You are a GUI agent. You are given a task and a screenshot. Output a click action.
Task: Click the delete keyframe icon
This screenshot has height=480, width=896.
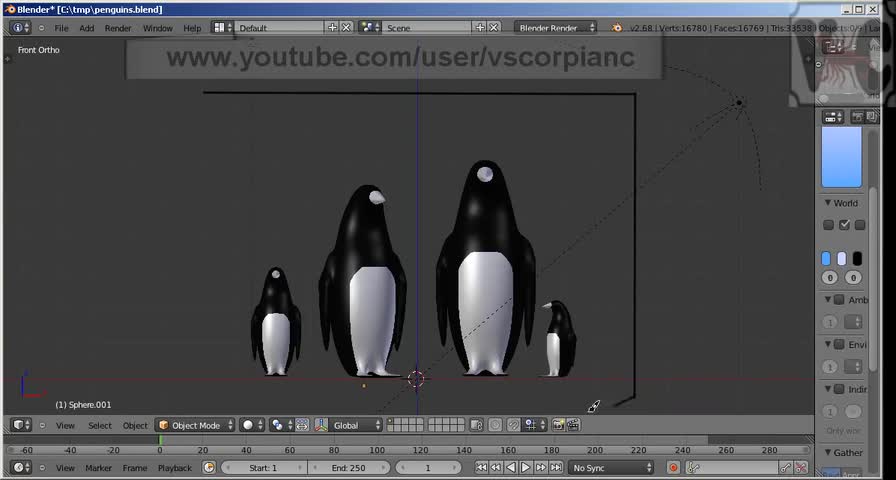tap(801, 467)
